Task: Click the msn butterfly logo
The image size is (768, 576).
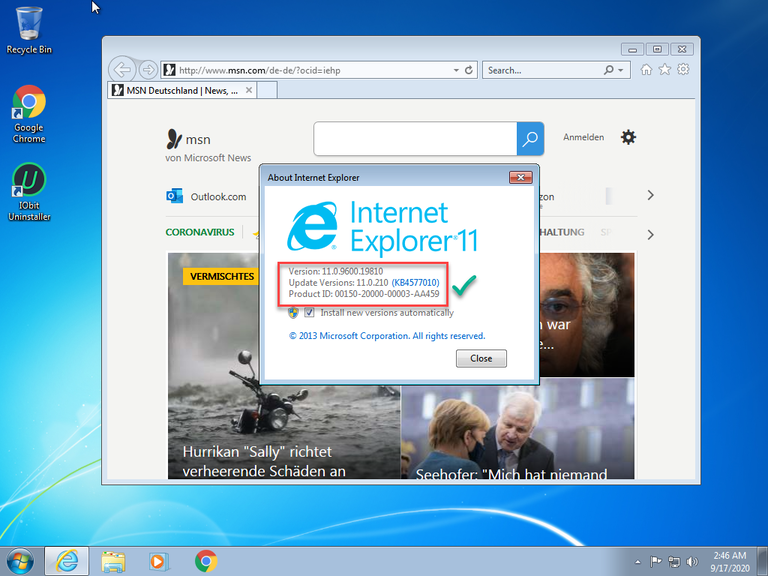Action: coord(174,139)
